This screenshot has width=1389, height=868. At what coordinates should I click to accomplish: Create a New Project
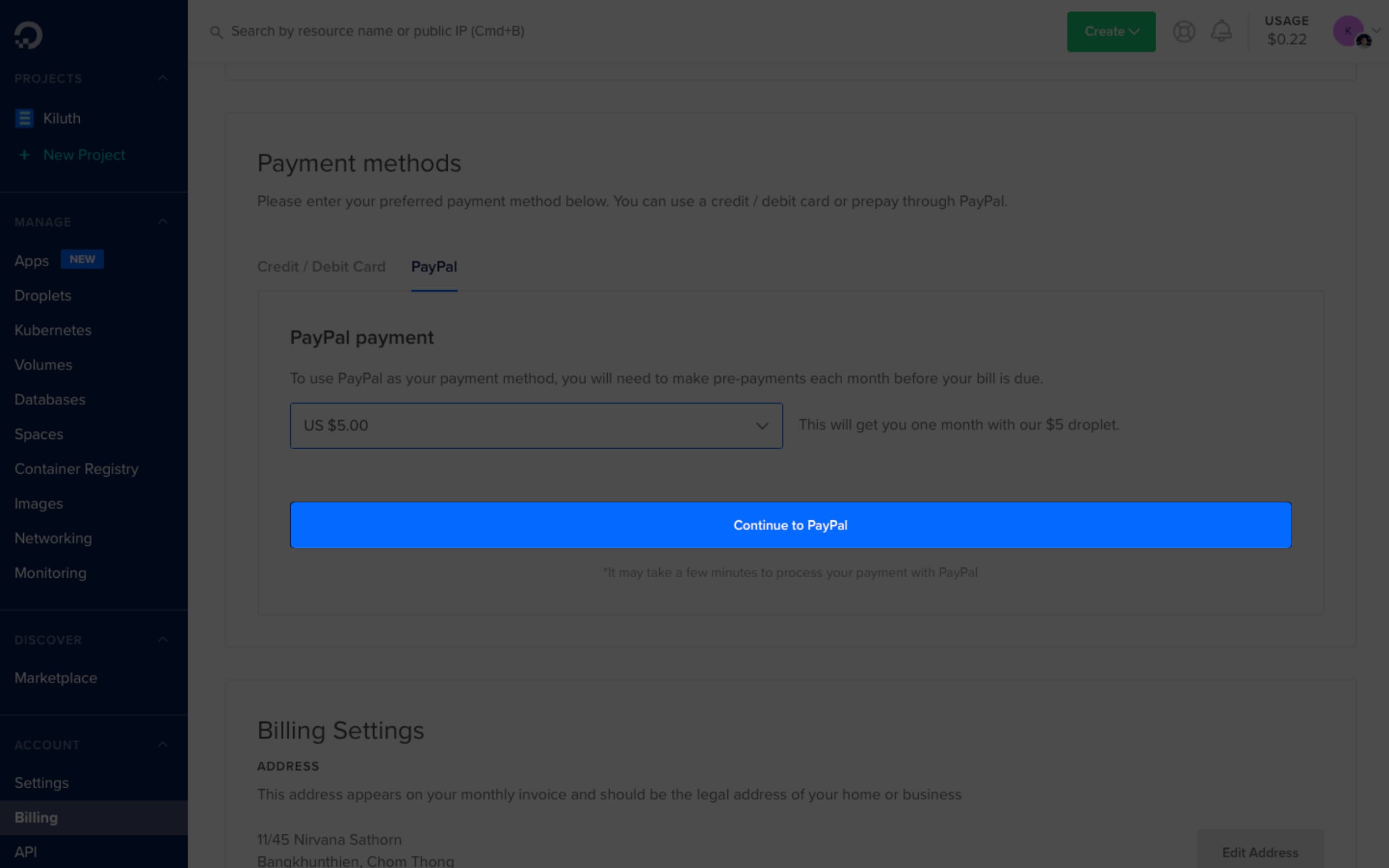(84, 155)
